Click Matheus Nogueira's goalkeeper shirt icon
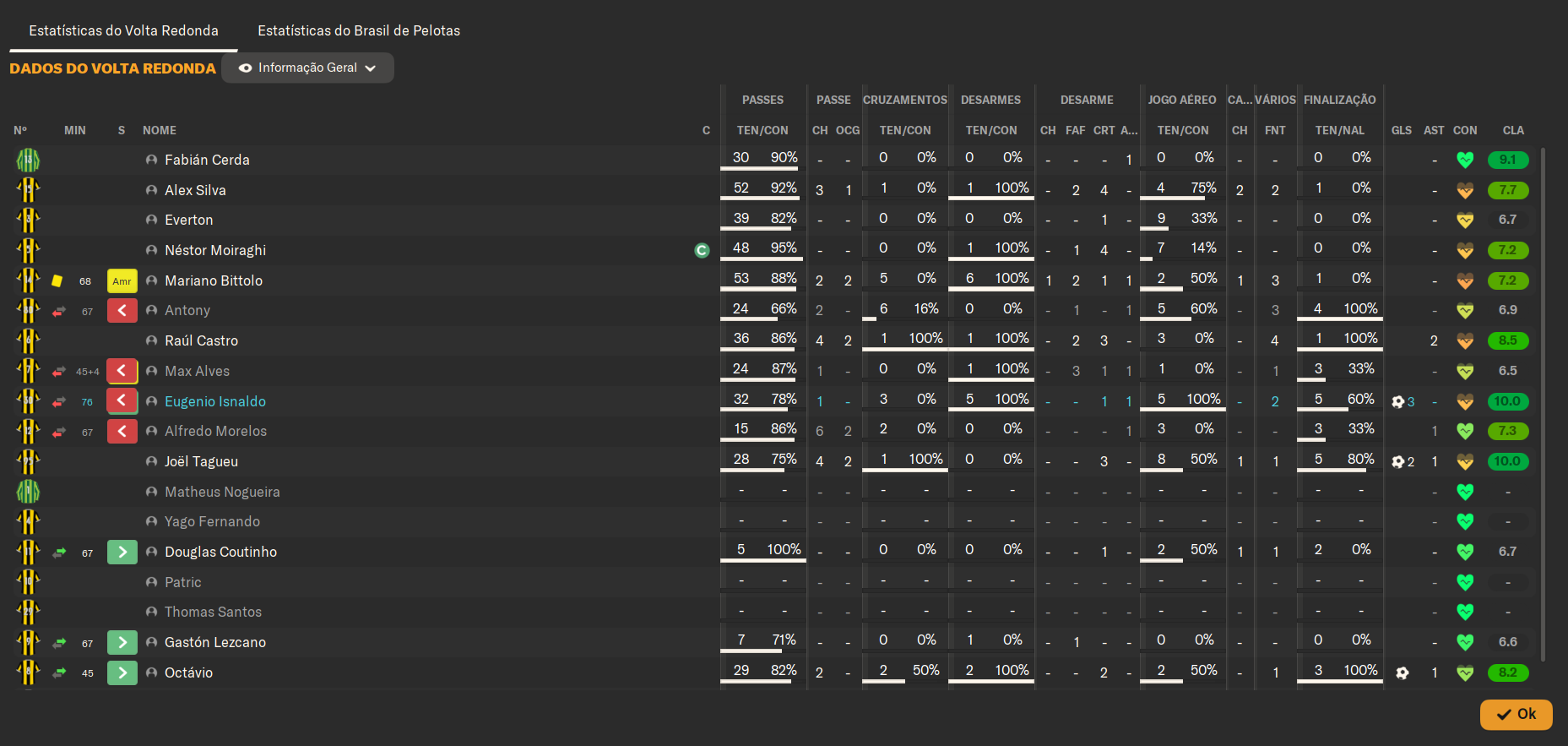 pyautogui.click(x=28, y=491)
